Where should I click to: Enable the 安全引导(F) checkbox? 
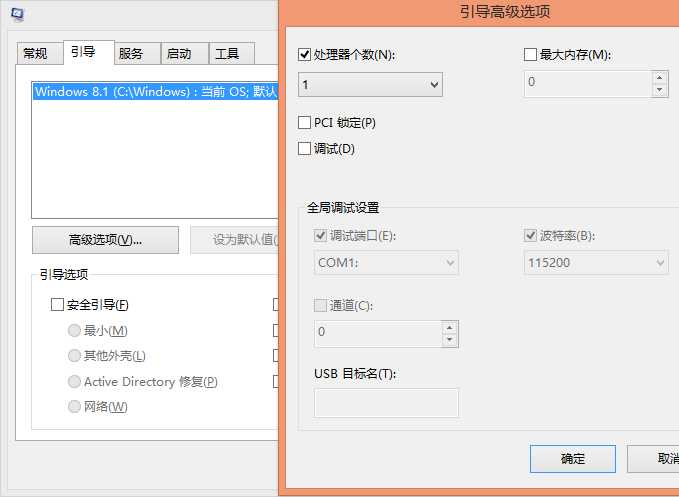tap(57, 304)
